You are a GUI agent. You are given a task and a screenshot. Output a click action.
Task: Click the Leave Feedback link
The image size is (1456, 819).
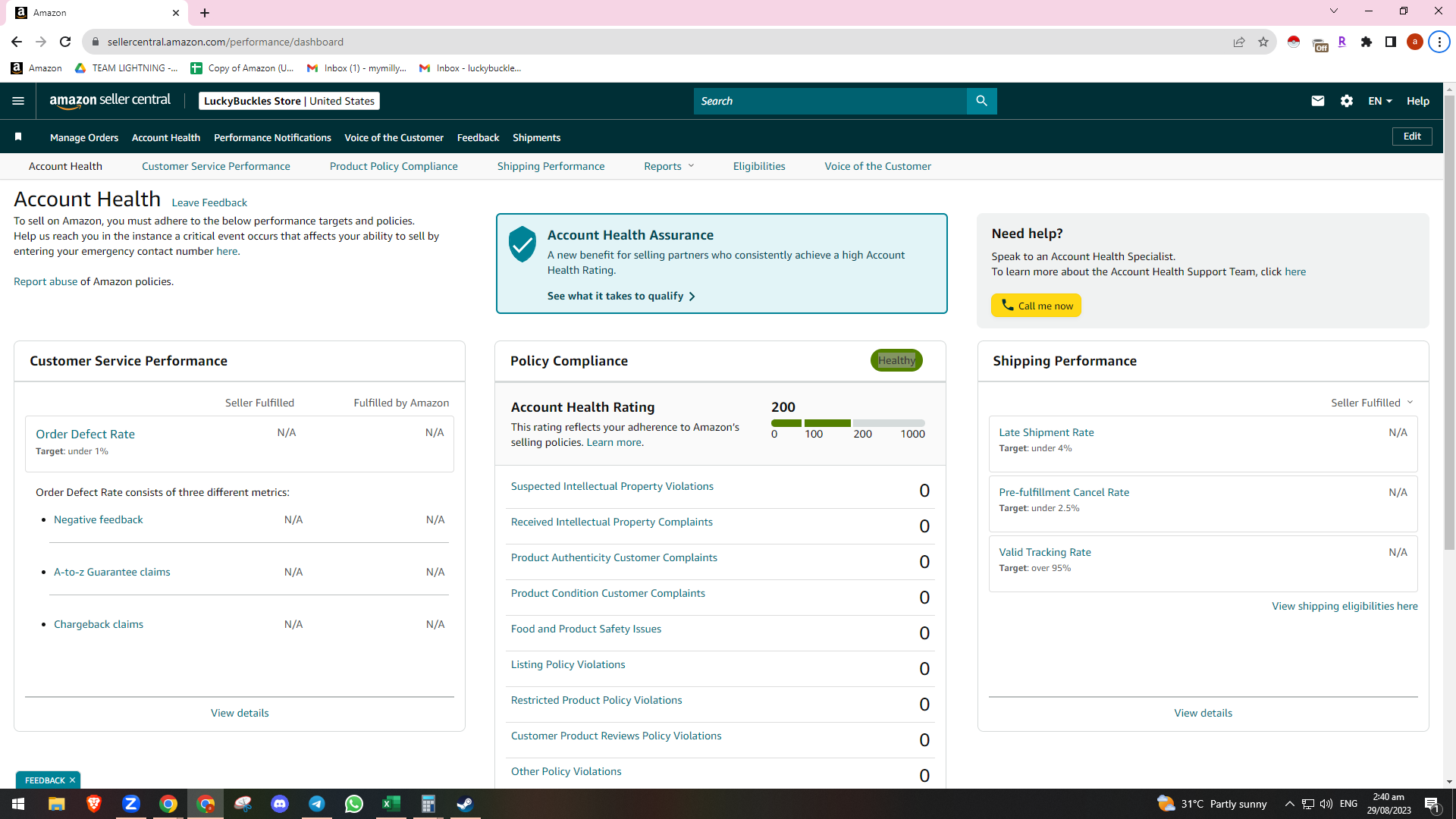(x=209, y=202)
